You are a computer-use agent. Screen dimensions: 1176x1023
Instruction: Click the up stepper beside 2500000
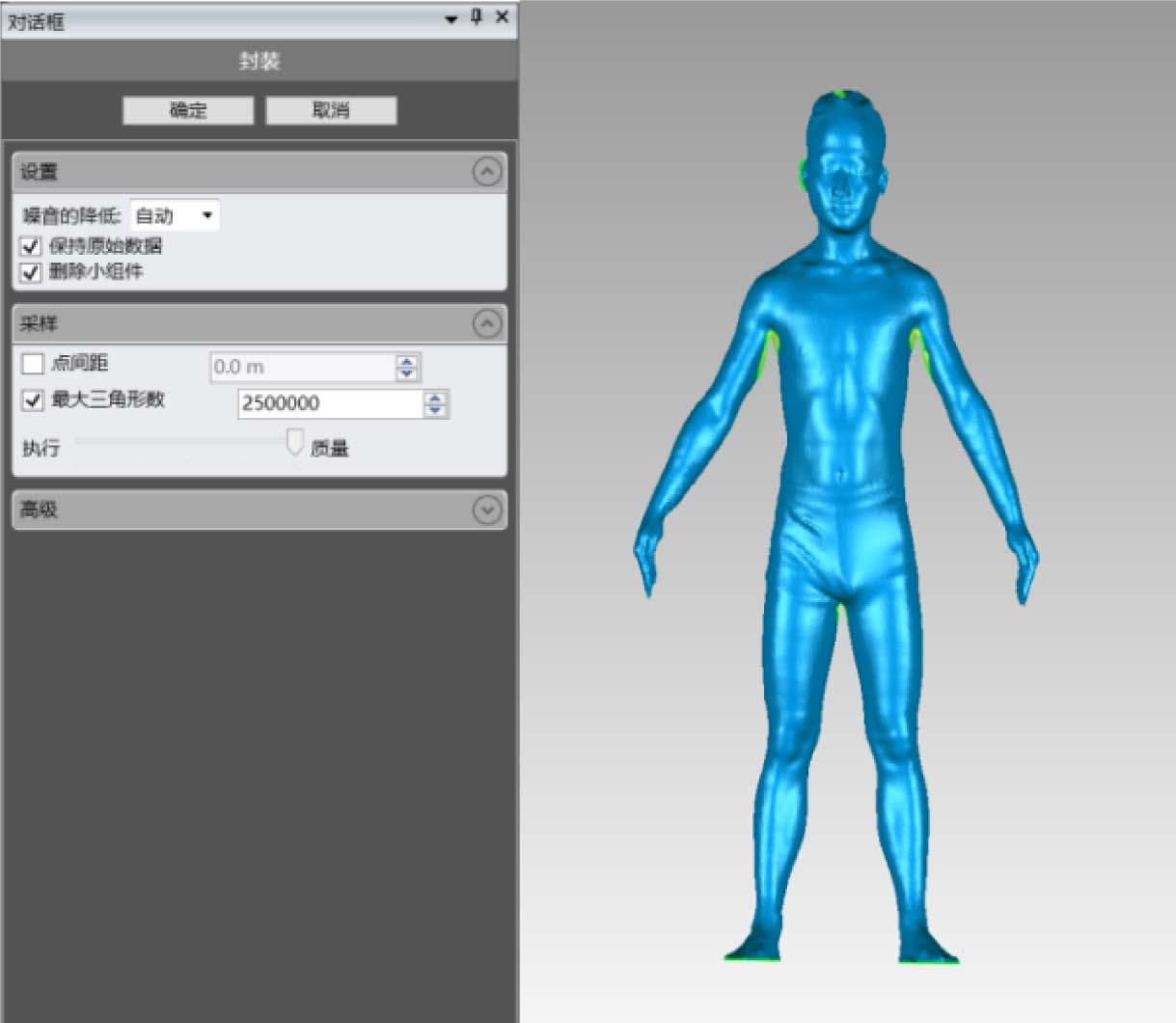[x=436, y=399]
